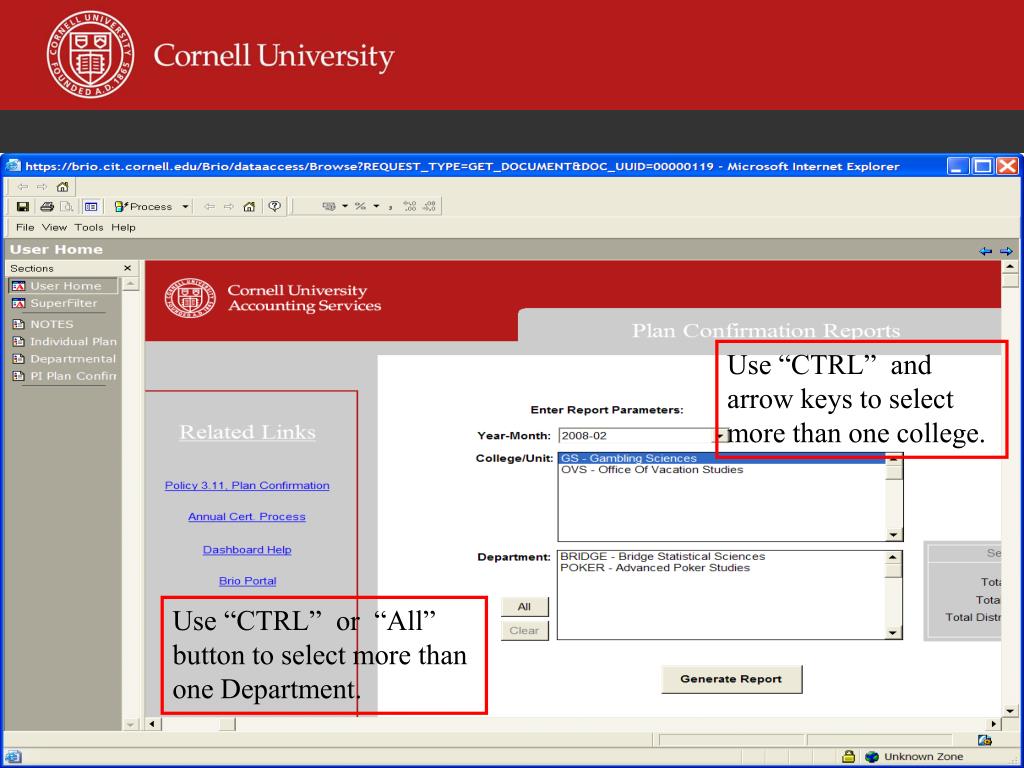
Task: Open the File menu
Action: click(x=25, y=227)
